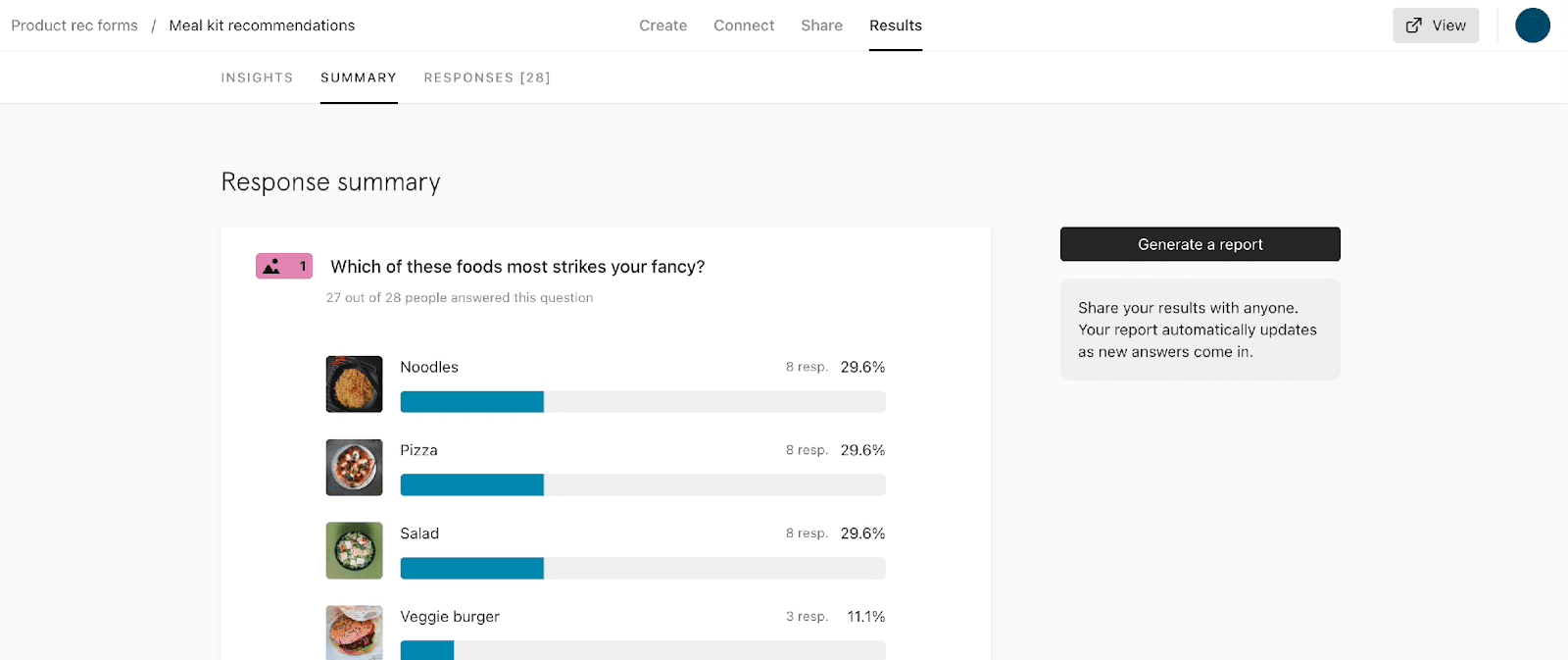Click the Noodles response progress bar

642,401
